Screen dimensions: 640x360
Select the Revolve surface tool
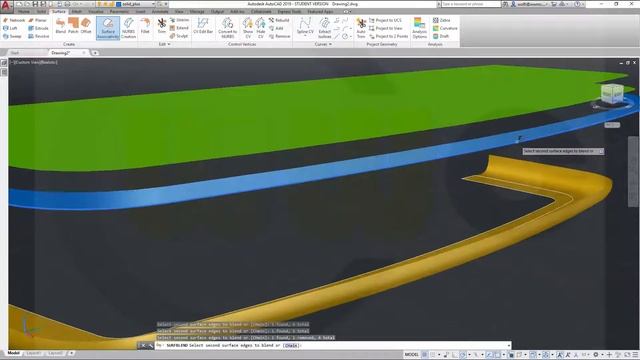click(39, 36)
